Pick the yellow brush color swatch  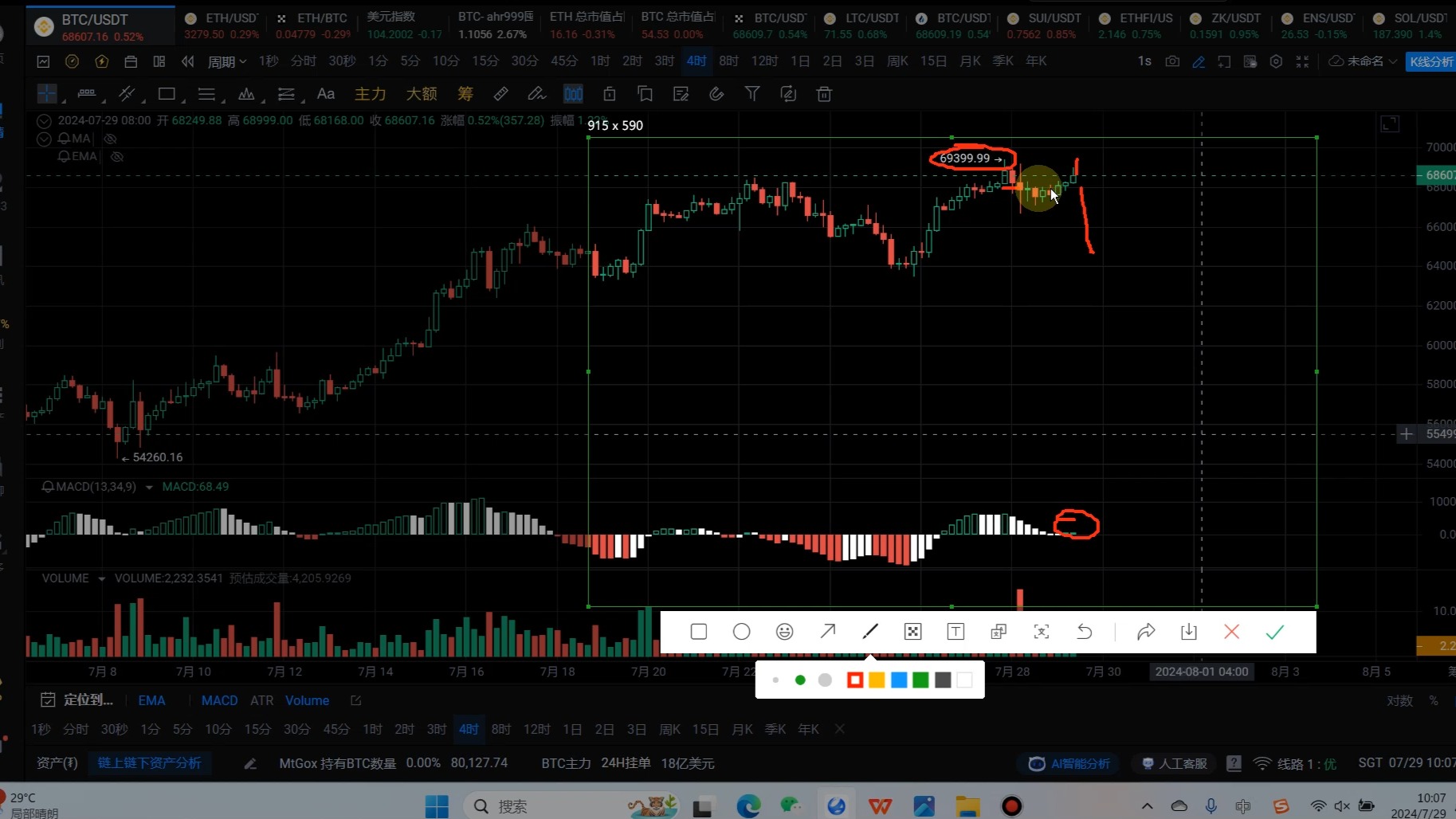point(877,680)
